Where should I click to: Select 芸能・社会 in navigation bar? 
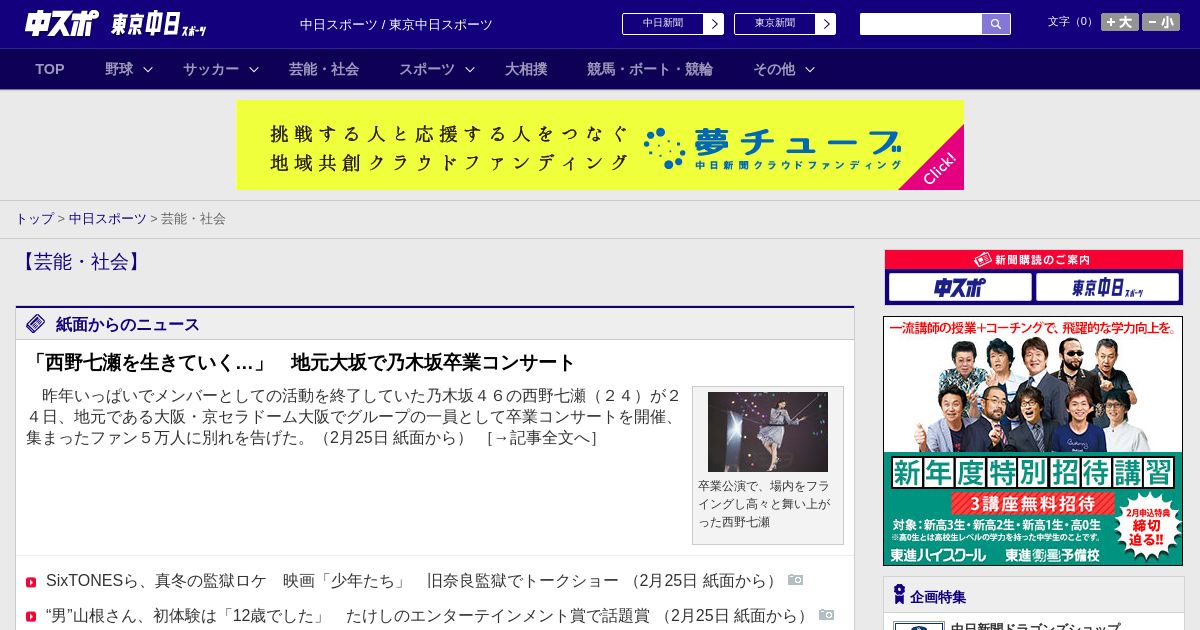(324, 69)
